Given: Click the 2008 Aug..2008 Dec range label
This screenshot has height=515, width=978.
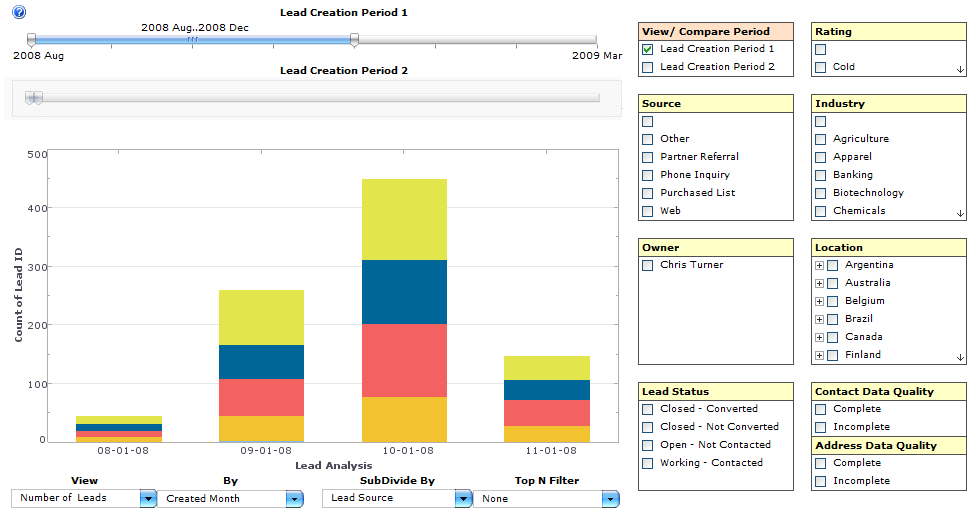Looking at the screenshot, I should click(x=195, y=27).
